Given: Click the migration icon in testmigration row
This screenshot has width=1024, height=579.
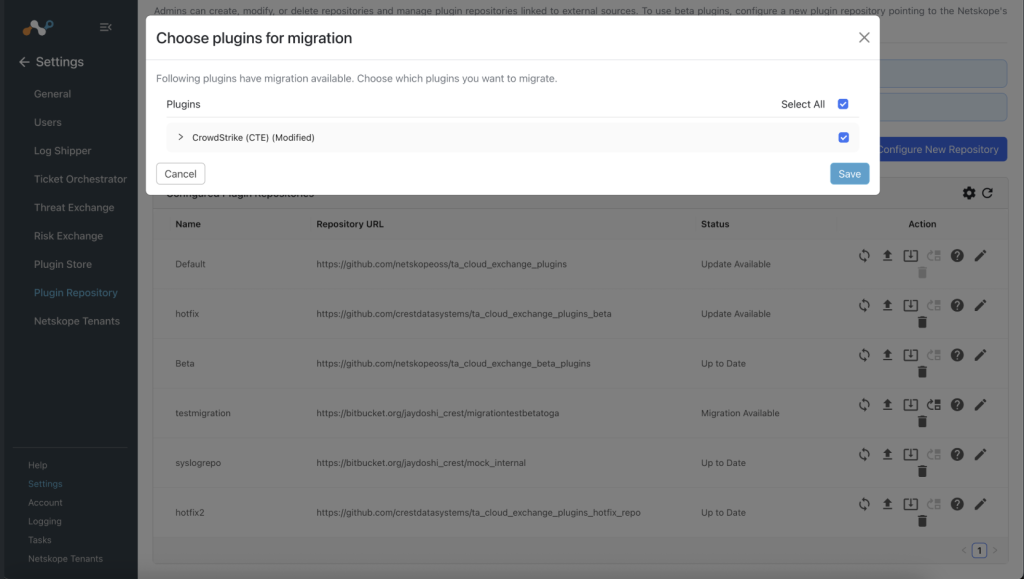Looking at the screenshot, I should click(x=934, y=405).
